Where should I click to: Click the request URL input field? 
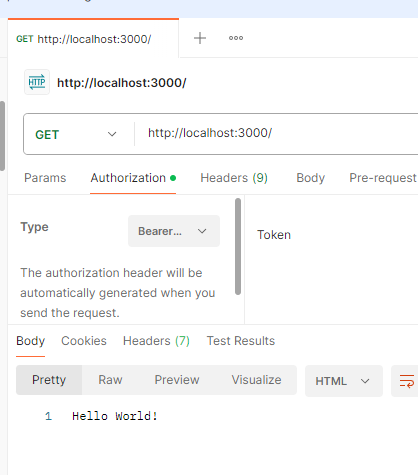pyautogui.click(x=277, y=134)
